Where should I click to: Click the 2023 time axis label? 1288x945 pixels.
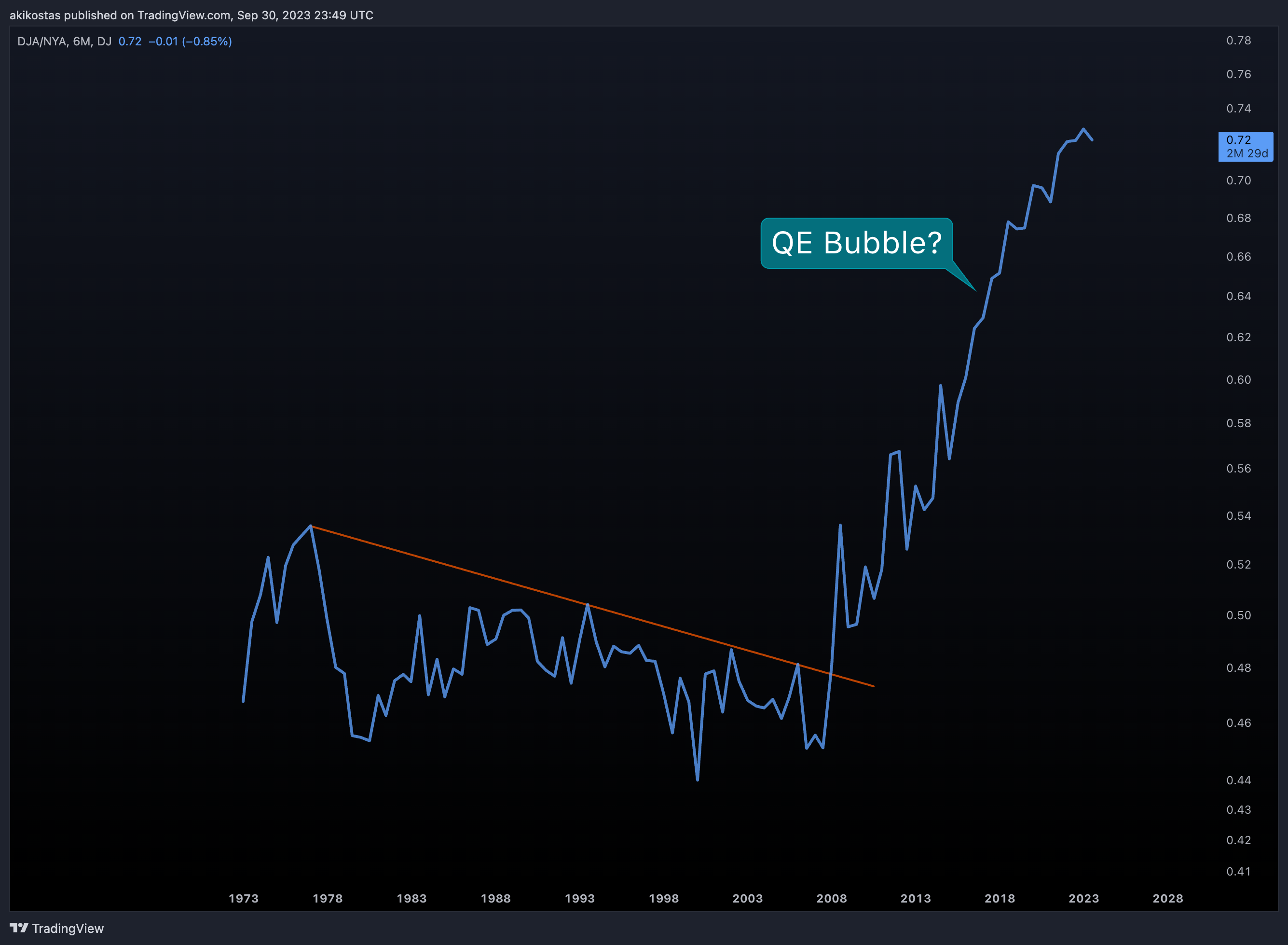[1084, 899]
